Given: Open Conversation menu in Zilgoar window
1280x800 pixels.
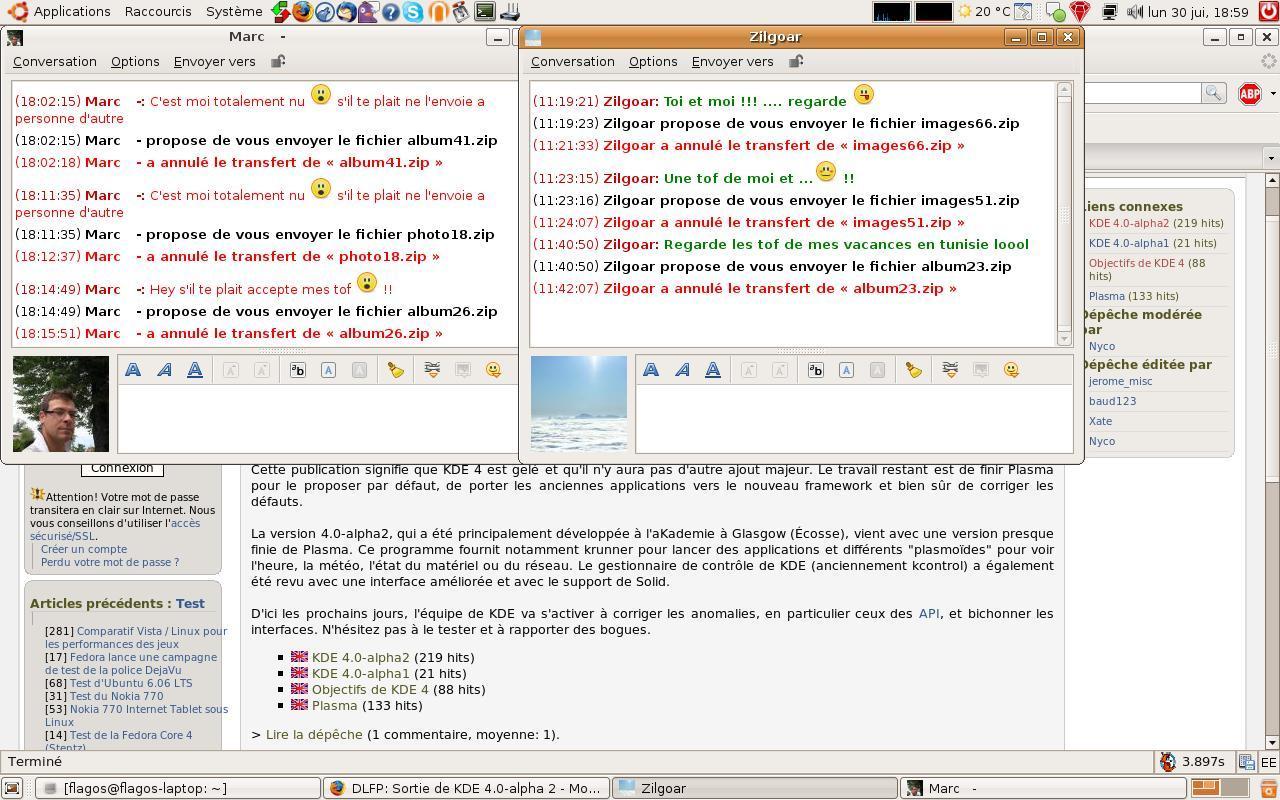Looking at the screenshot, I should pos(572,62).
